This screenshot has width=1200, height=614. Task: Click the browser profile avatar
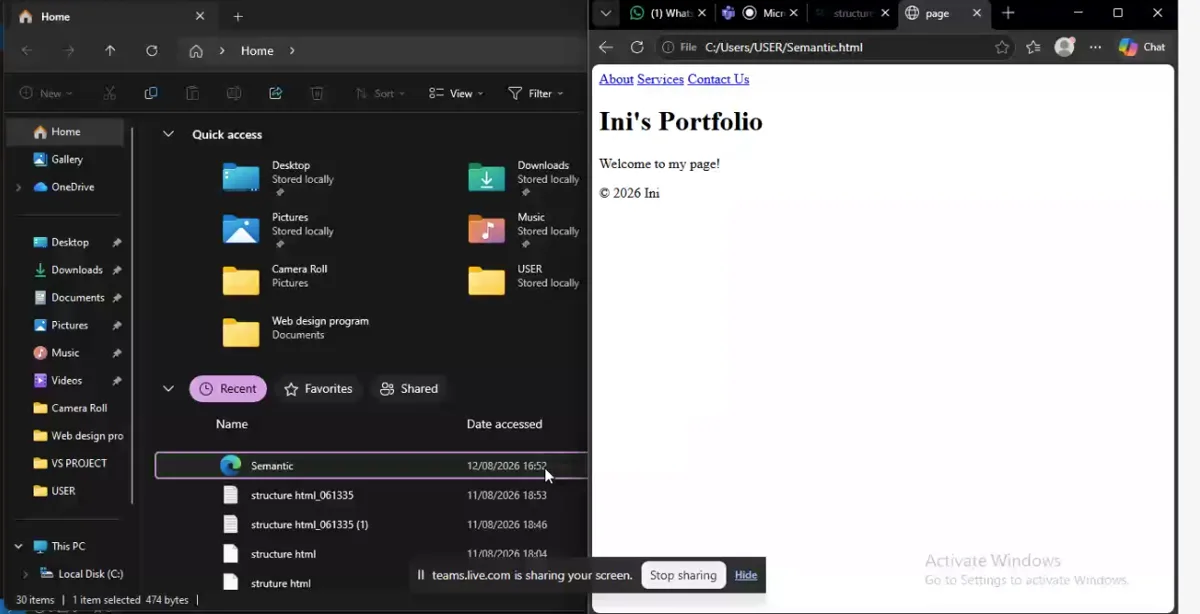coord(1065,47)
